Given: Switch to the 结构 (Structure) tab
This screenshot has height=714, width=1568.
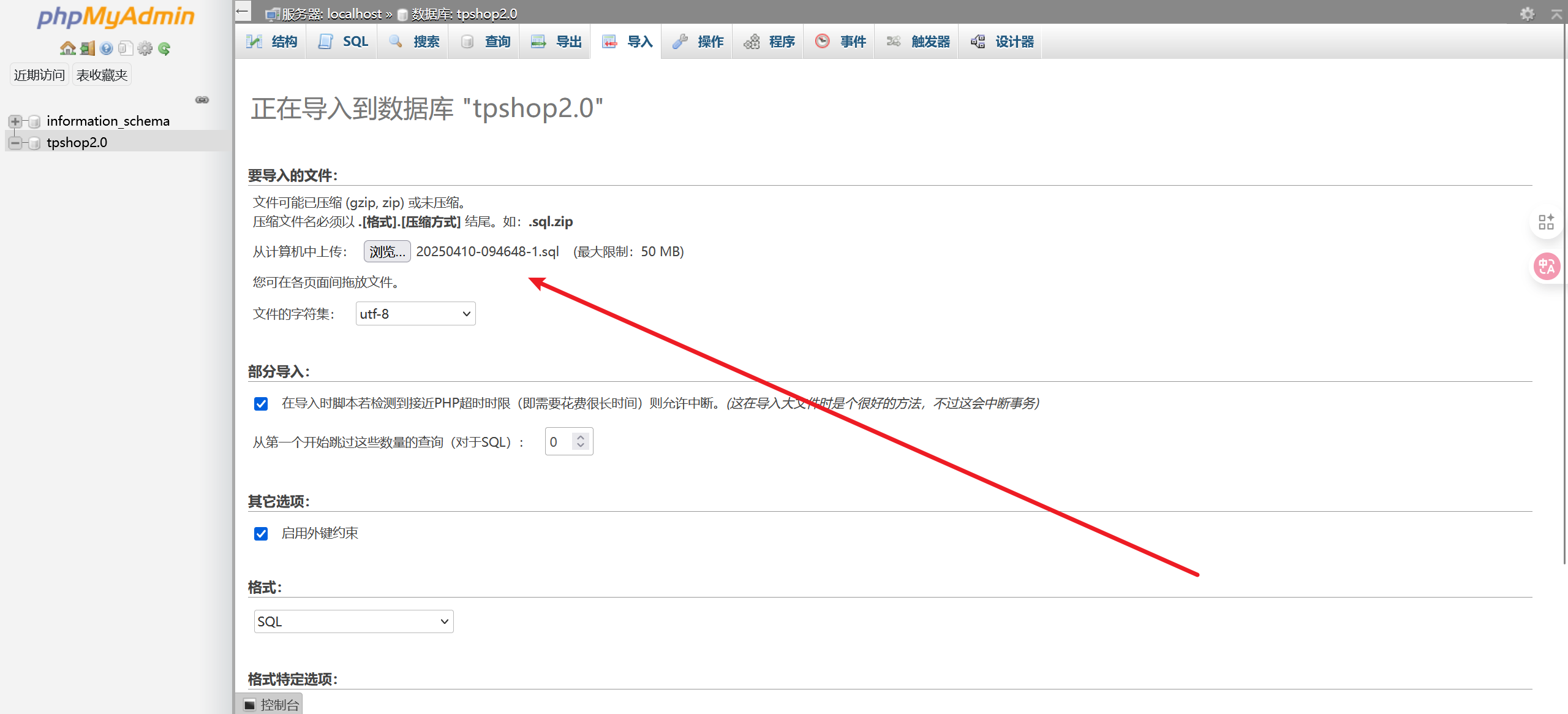Looking at the screenshot, I should pyautogui.click(x=271, y=42).
